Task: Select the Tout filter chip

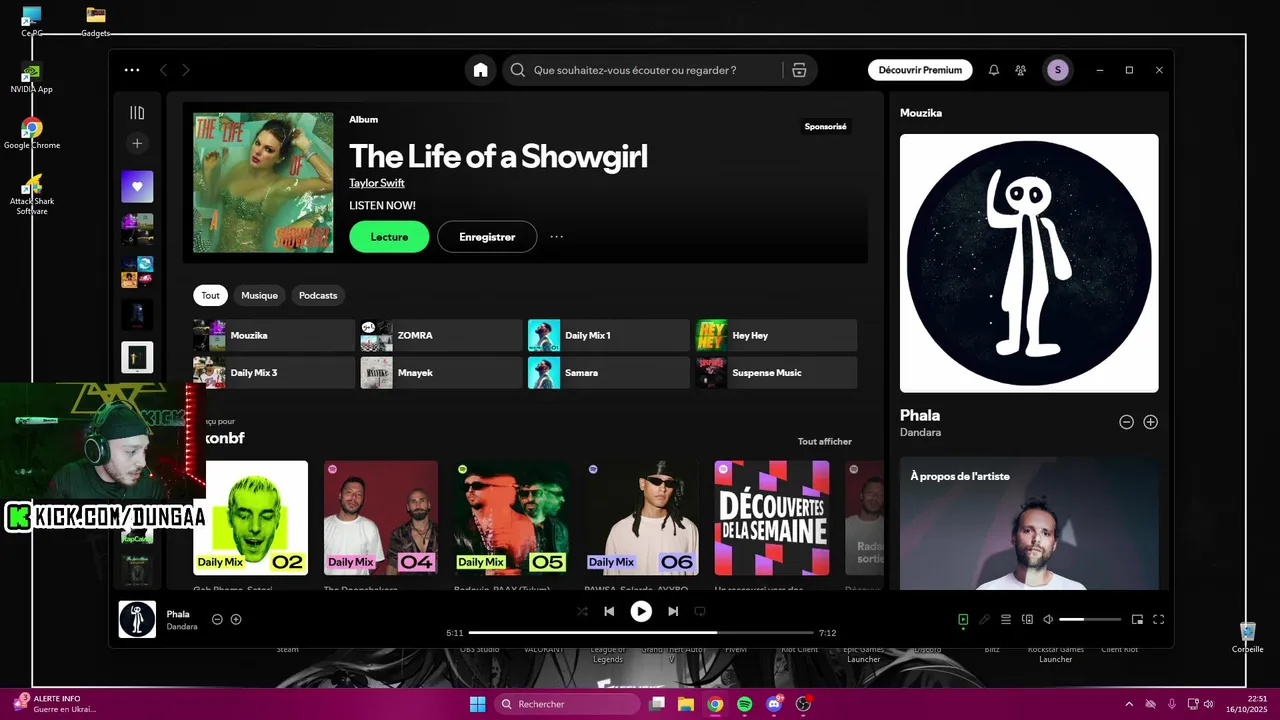Action: 210,295
